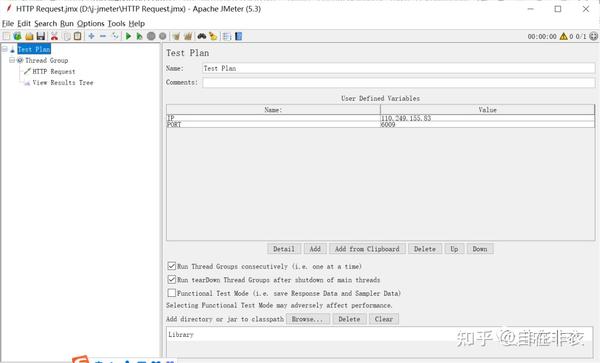
Task: Clear results with single broom icon
Action: point(176,36)
